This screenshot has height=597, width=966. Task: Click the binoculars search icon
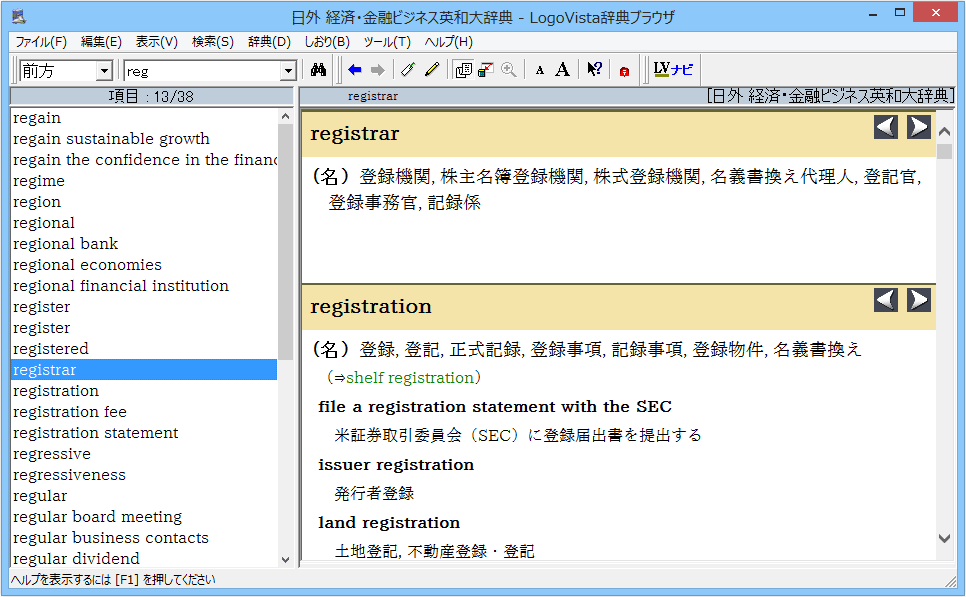318,70
